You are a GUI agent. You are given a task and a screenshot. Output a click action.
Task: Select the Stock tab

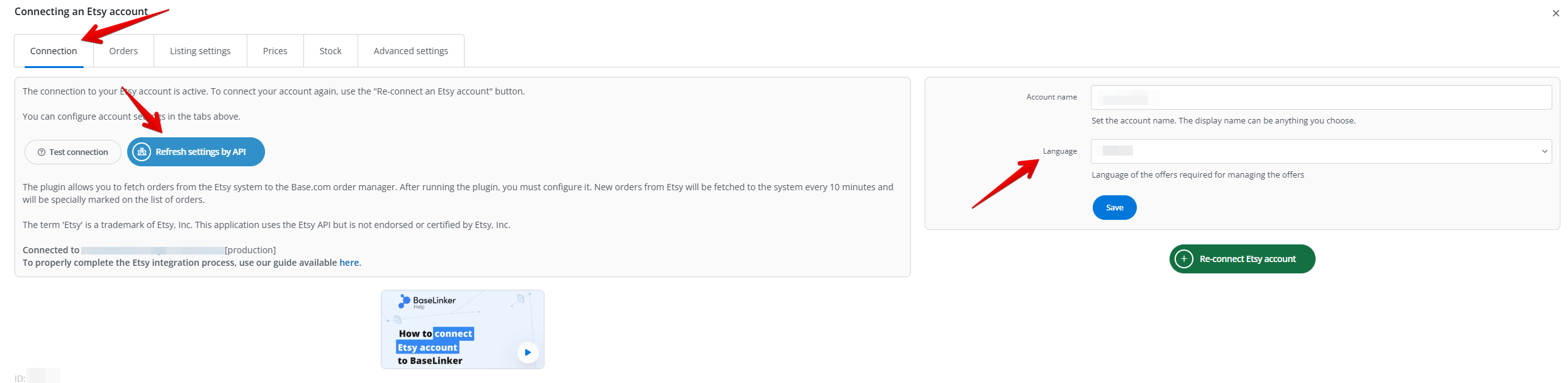tap(330, 51)
